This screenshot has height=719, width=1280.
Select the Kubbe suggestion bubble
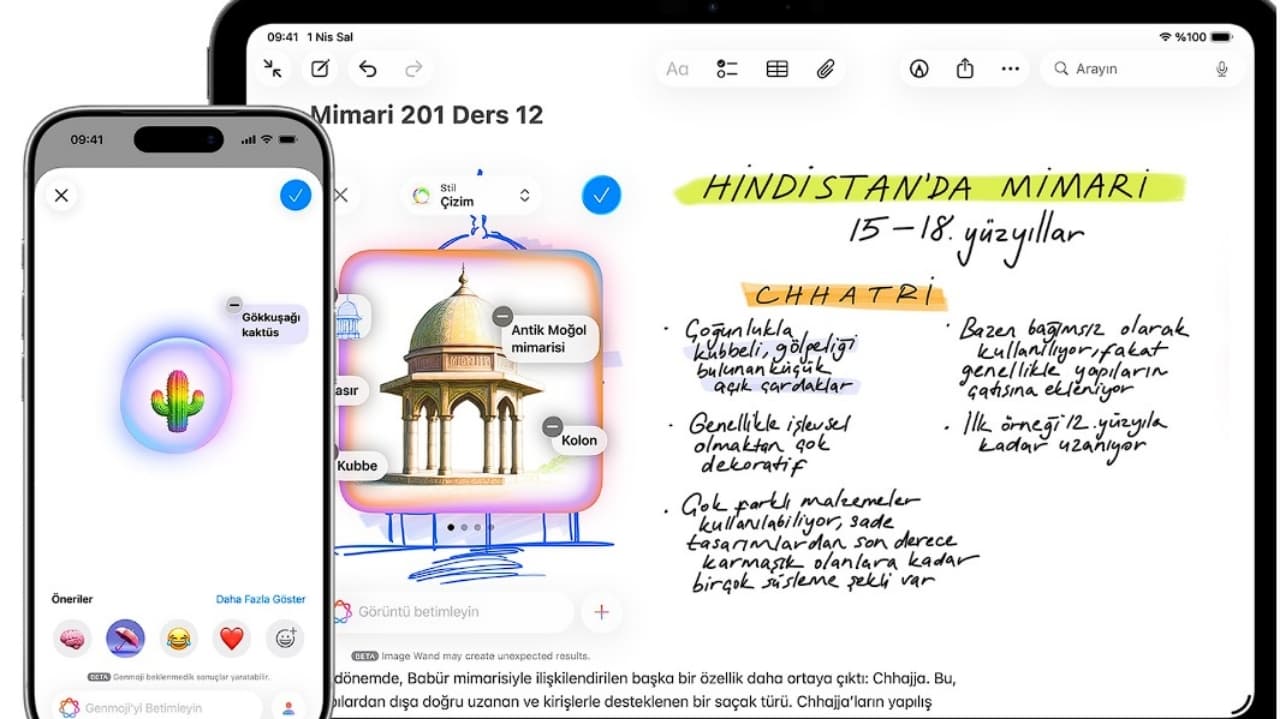click(x=358, y=465)
